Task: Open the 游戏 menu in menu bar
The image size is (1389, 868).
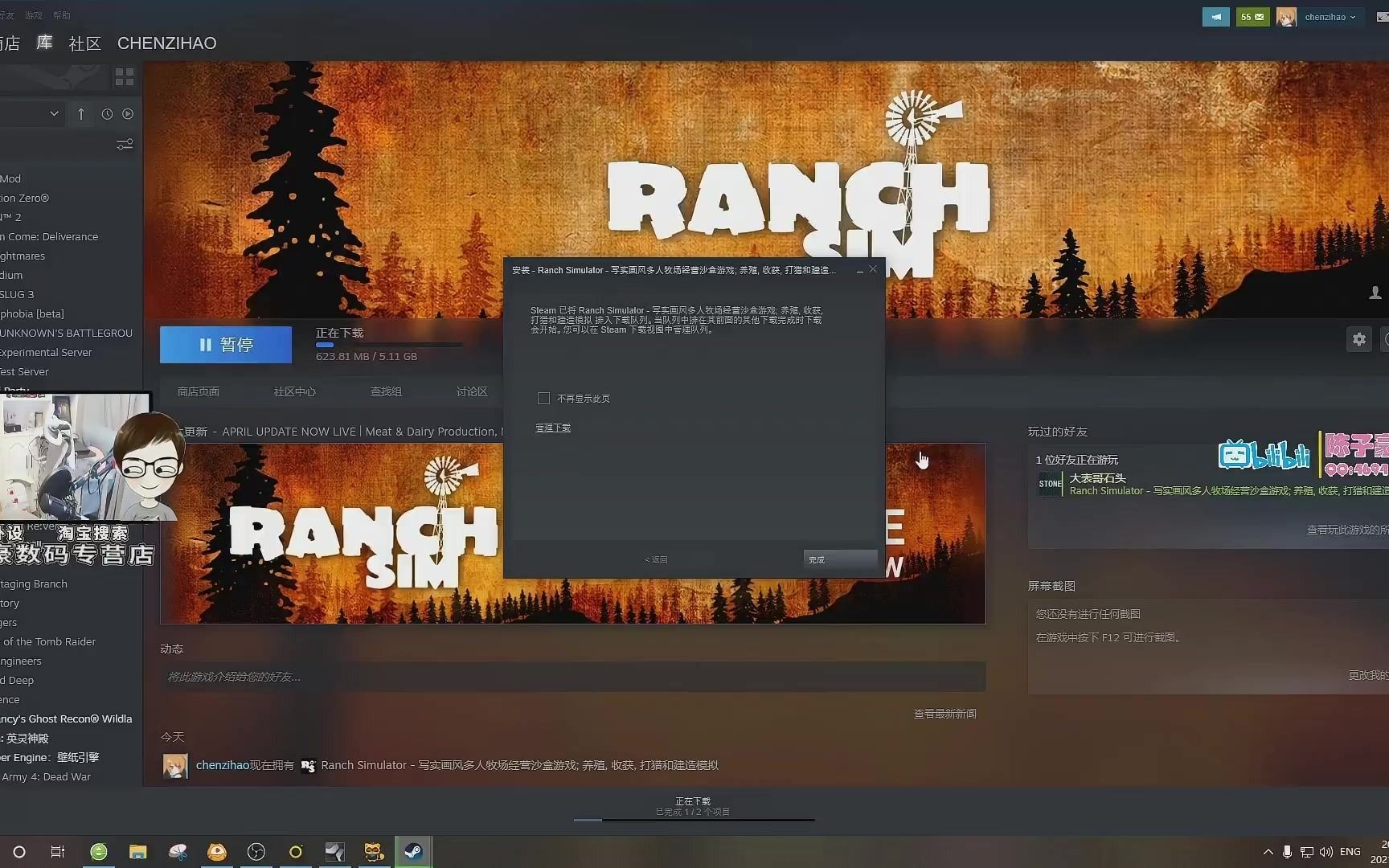Action: [x=33, y=15]
